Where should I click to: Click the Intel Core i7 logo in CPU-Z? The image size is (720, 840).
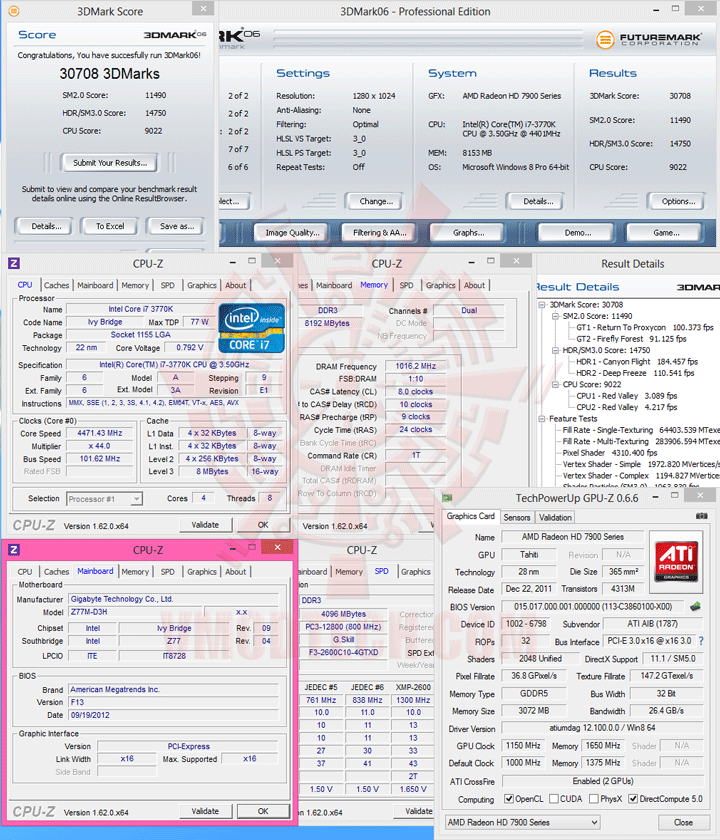pos(252,328)
